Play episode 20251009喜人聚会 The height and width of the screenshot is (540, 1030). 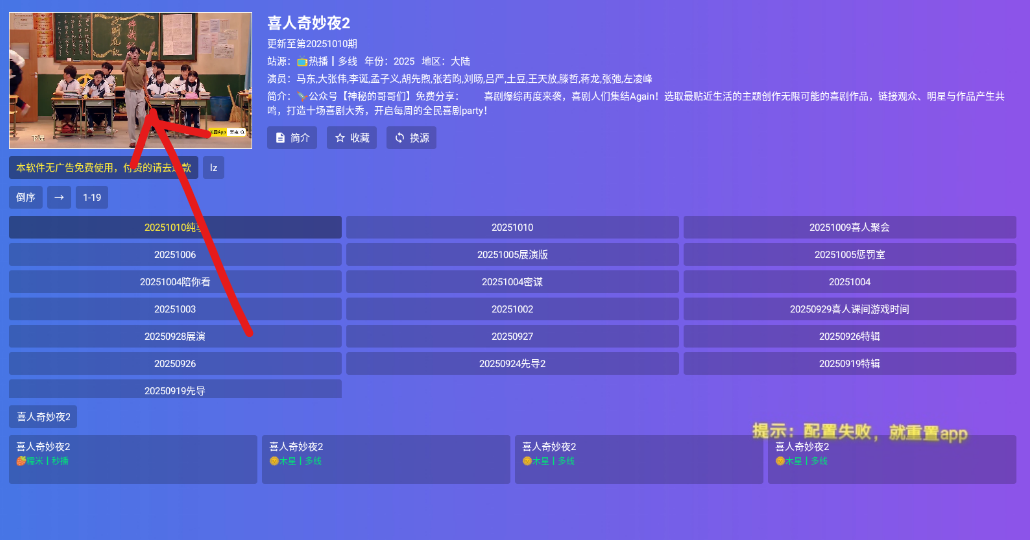pos(849,228)
